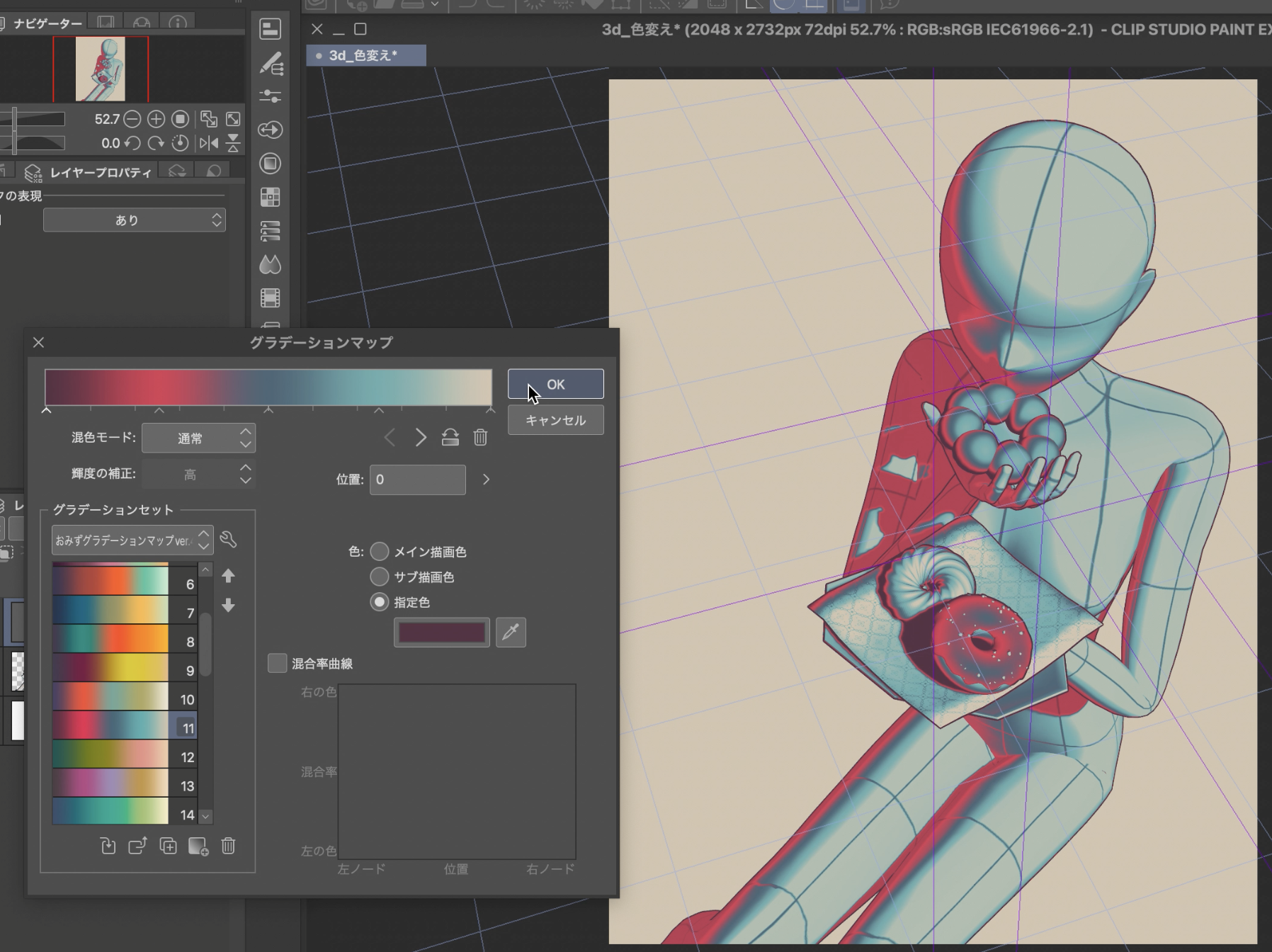The height and width of the screenshot is (952, 1272).
Task: Move the gradient up with the up arrow
Action: coord(228,576)
